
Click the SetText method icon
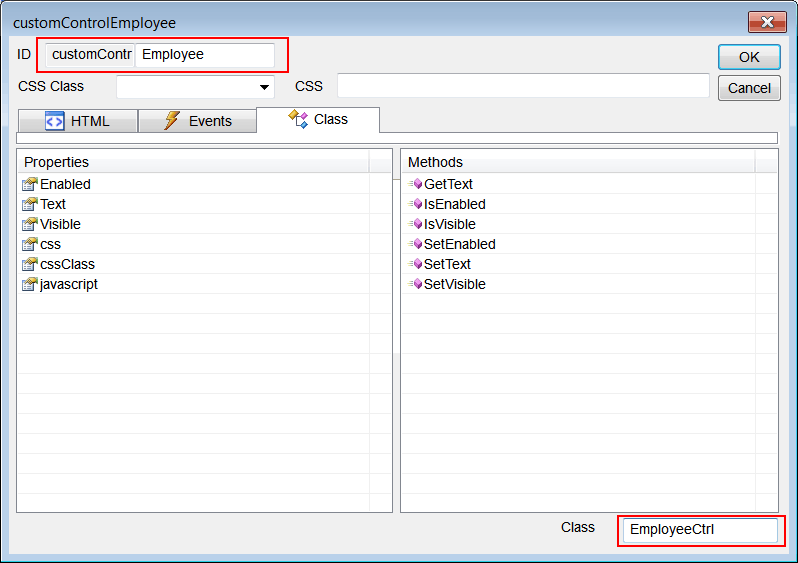[x=415, y=264]
